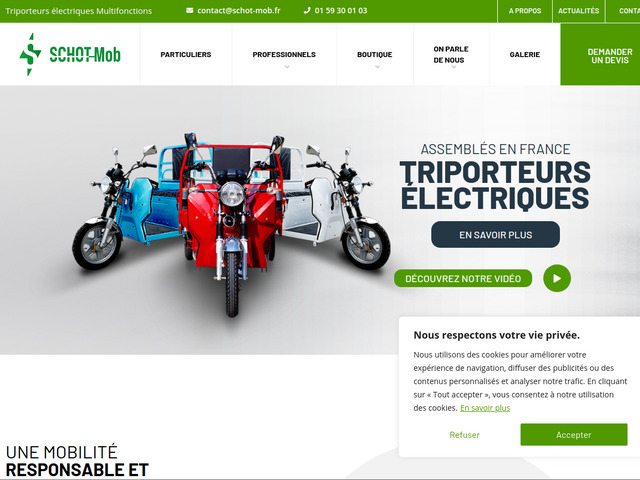
Task: Click the phone icon beside 01 59 30 01 03
Action: point(307,11)
